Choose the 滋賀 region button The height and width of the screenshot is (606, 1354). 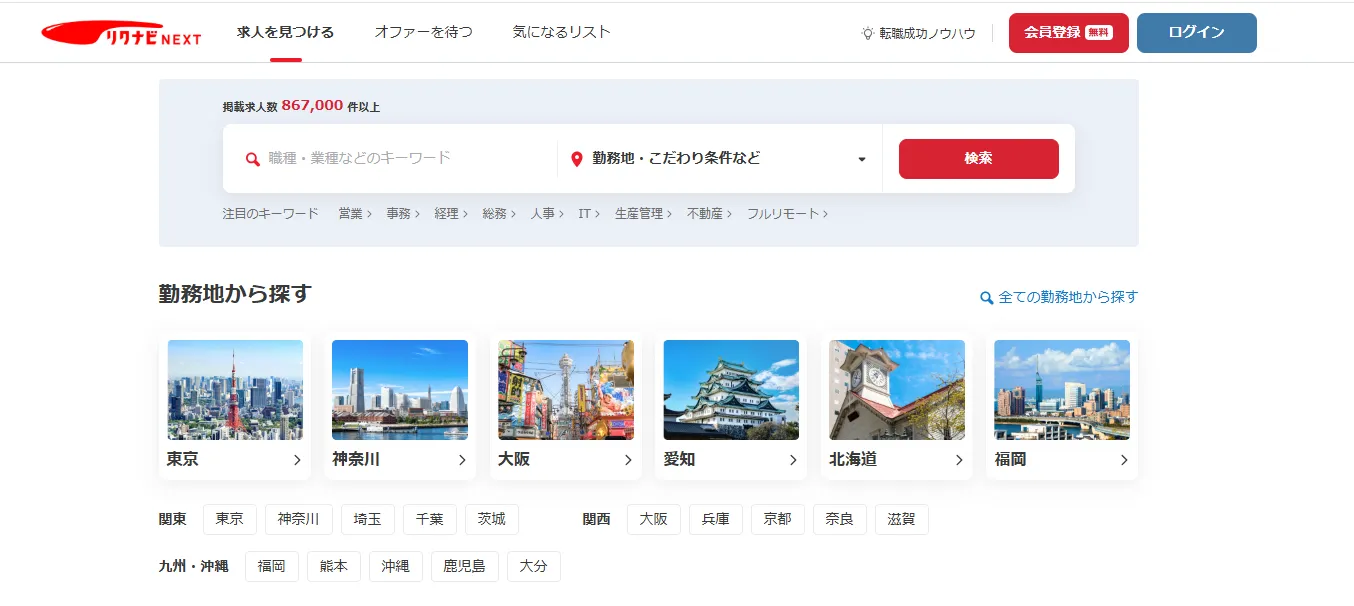click(902, 519)
